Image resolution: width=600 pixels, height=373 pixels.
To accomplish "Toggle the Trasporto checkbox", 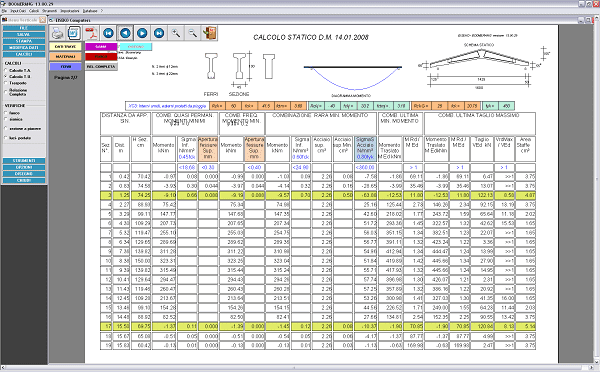I will [x=5, y=83].
